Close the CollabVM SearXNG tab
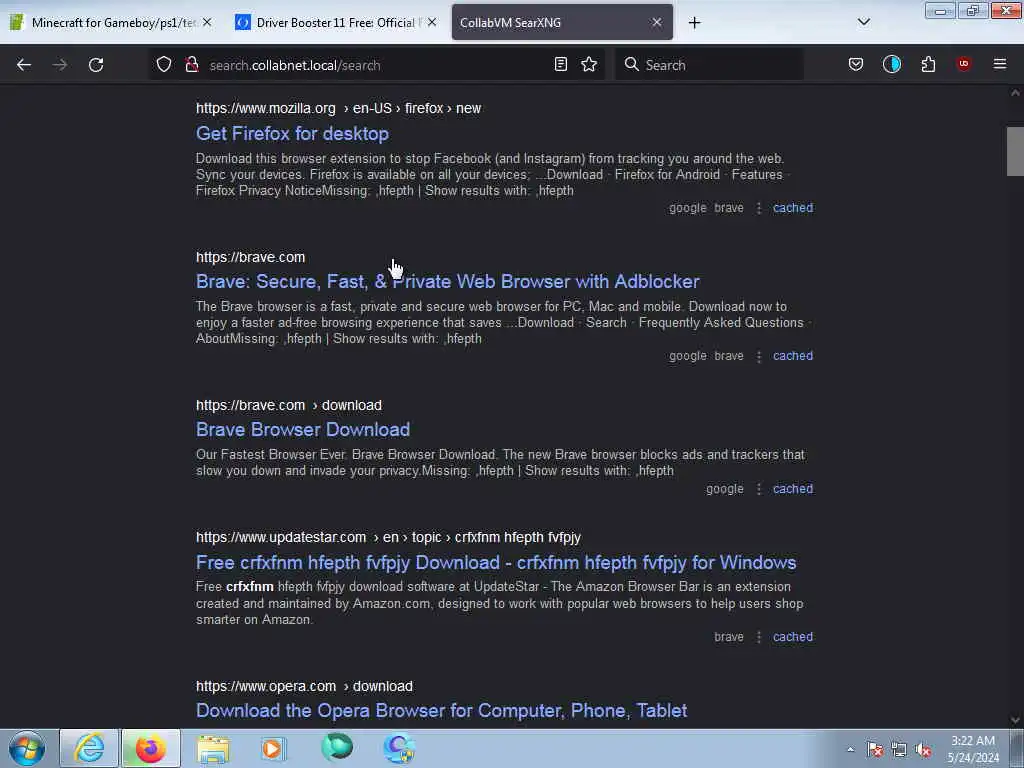Viewport: 1024px width, 768px height. [x=657, y=23]
